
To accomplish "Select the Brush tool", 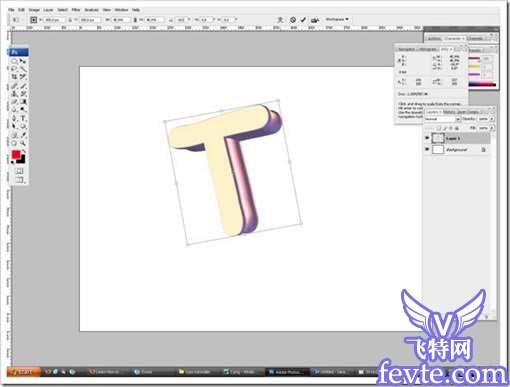I will click(x=23, y=86).
